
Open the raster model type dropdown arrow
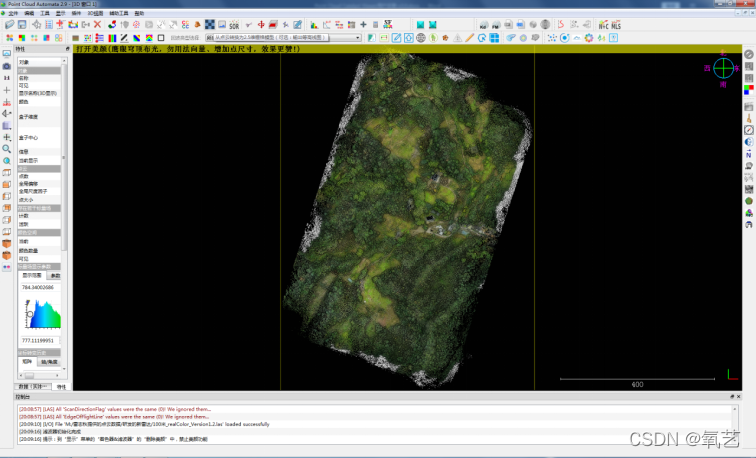357,38
